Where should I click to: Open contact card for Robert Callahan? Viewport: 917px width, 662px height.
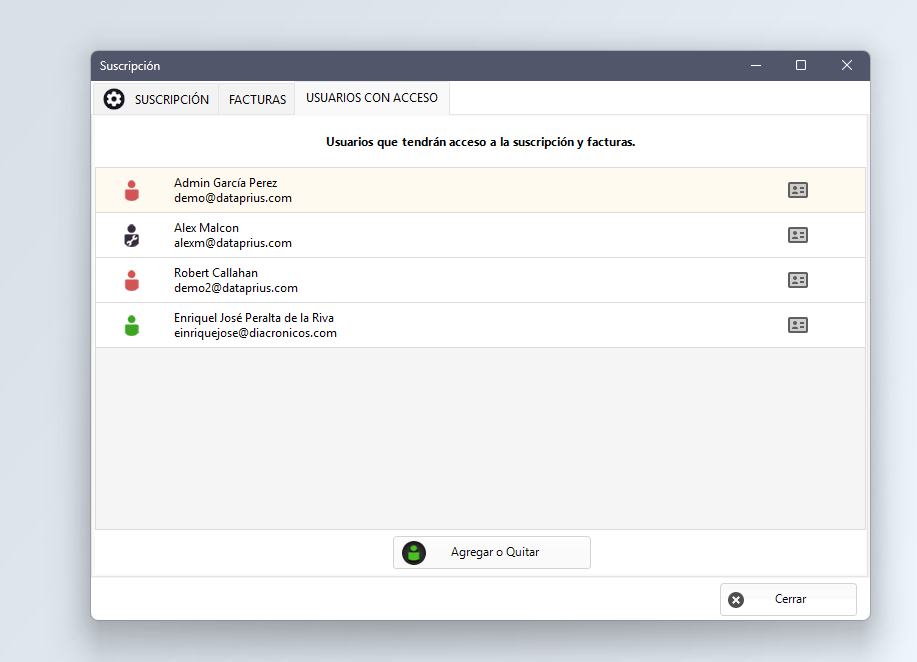(x=798, y=280)
